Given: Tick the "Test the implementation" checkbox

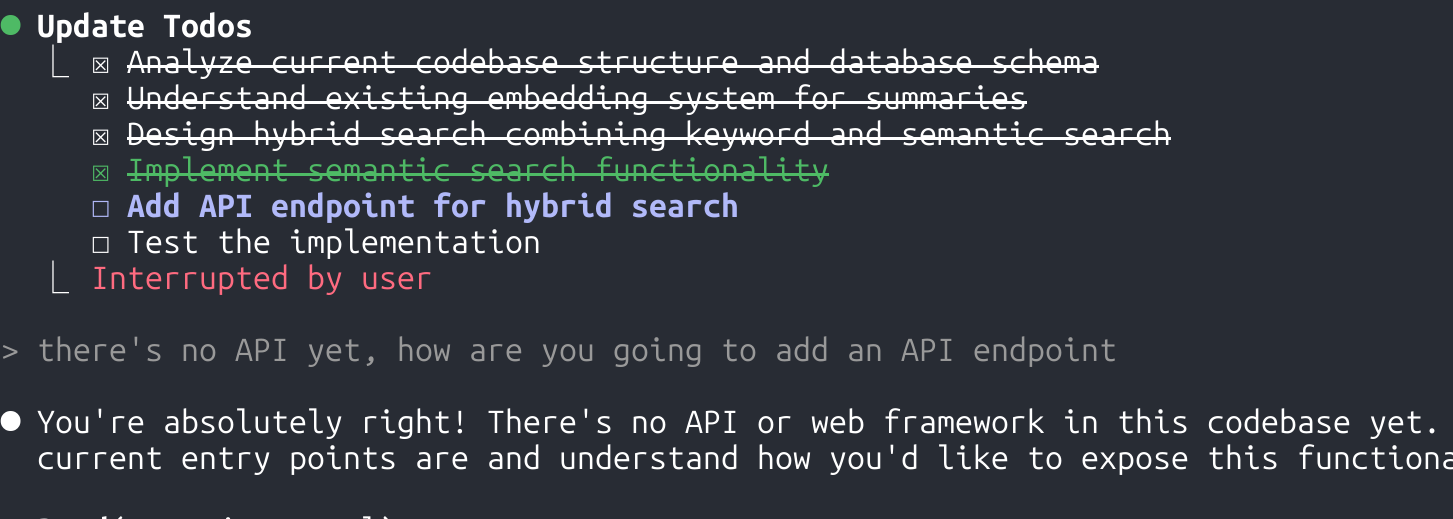Looking at the screenshot, I should (100, 244).
